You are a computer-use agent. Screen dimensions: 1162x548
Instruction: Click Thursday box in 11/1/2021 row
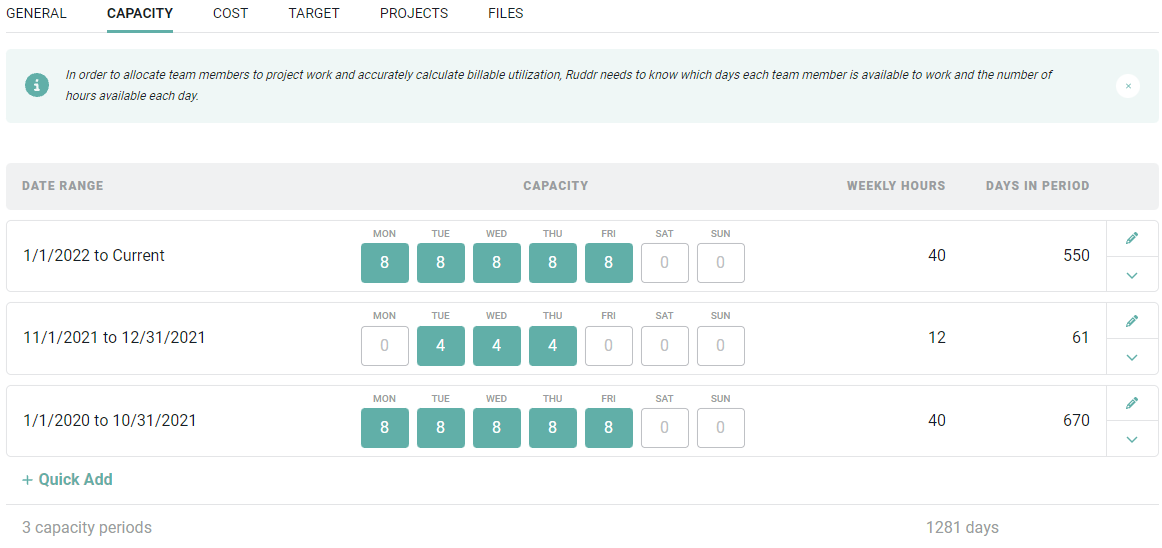coord(553,346)
